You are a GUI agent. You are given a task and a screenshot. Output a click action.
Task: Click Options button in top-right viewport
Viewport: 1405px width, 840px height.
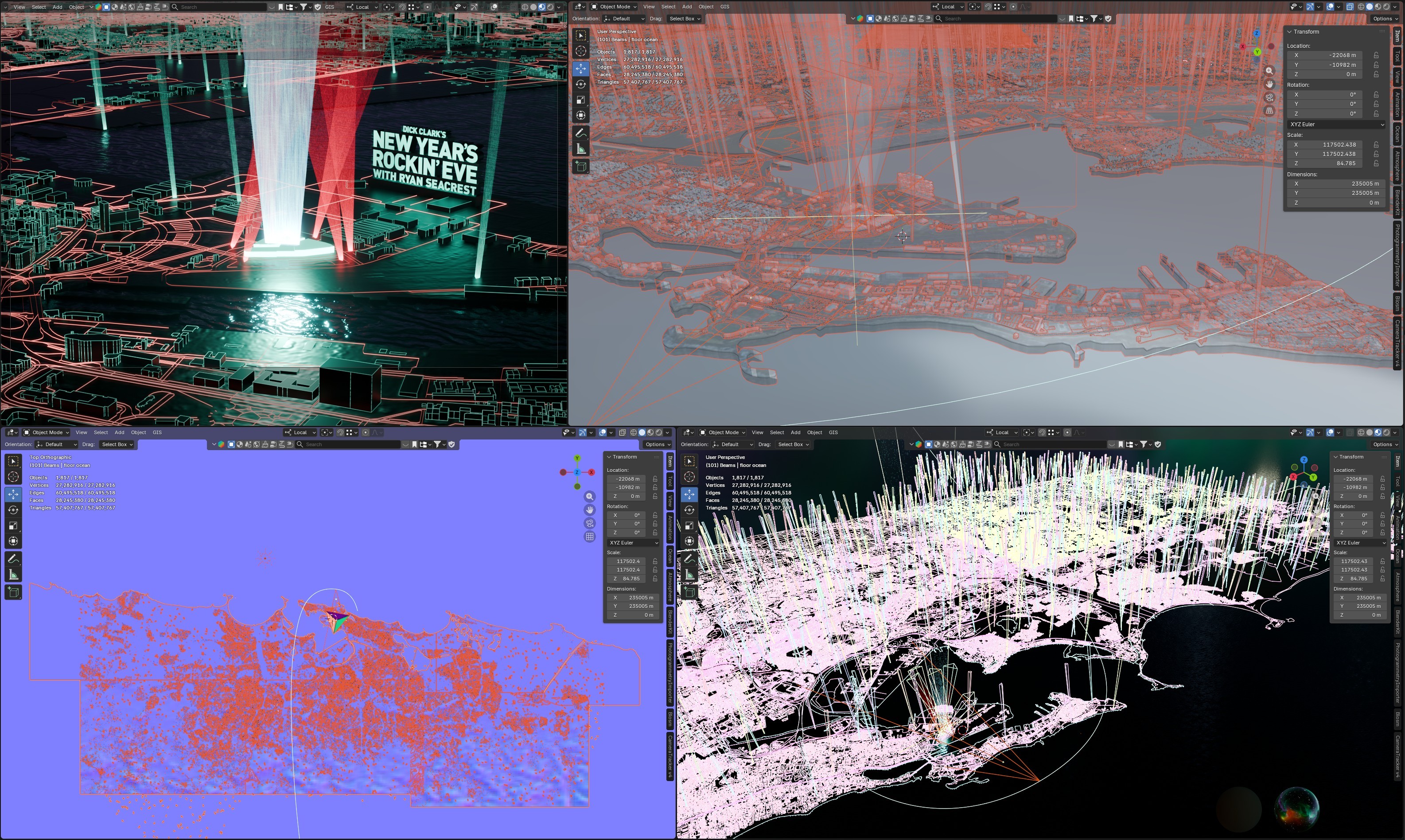pos(1385,19)
